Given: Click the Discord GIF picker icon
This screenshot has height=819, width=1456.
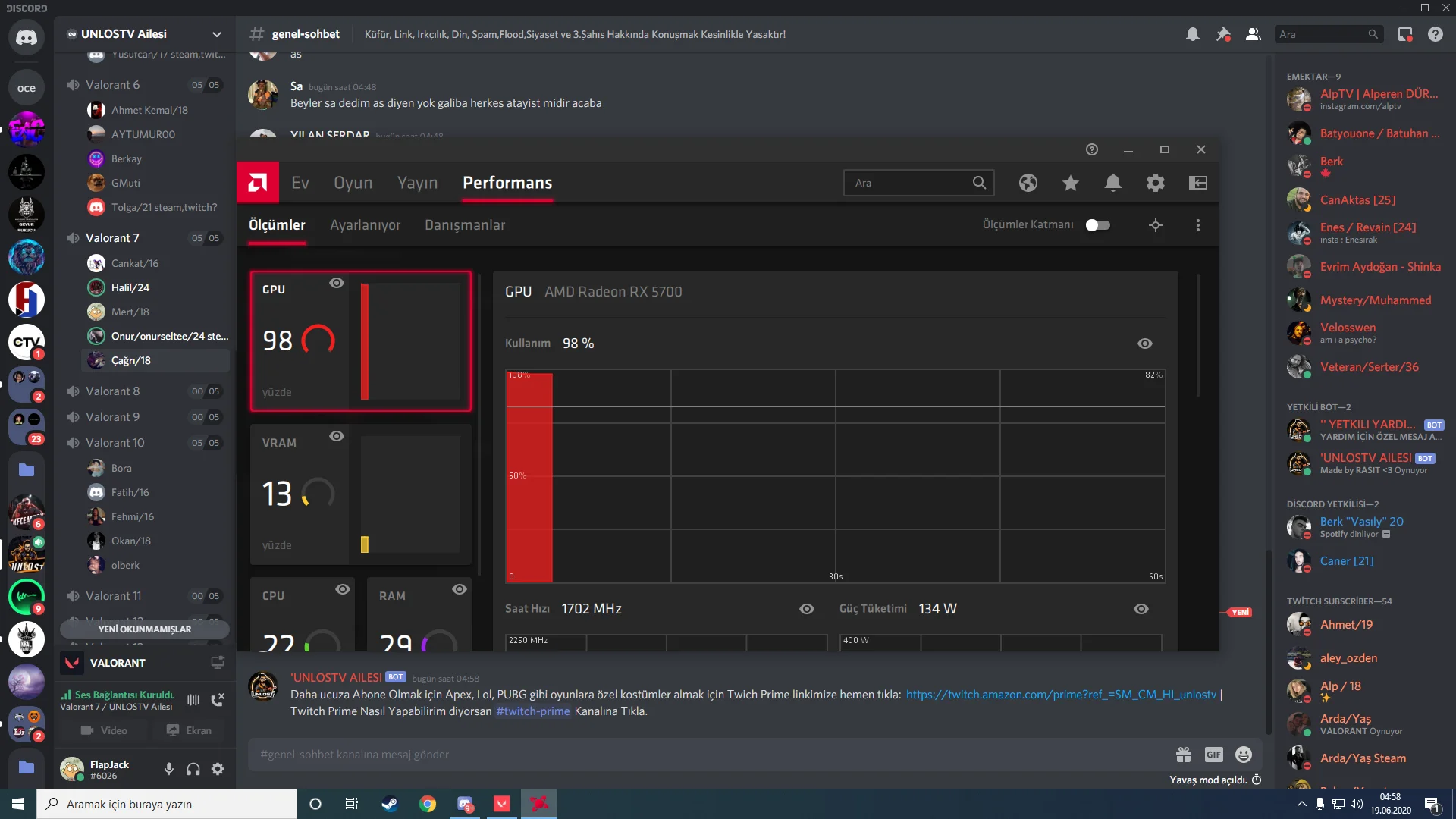Looking at the screenshot, I should click(1213, 755).
